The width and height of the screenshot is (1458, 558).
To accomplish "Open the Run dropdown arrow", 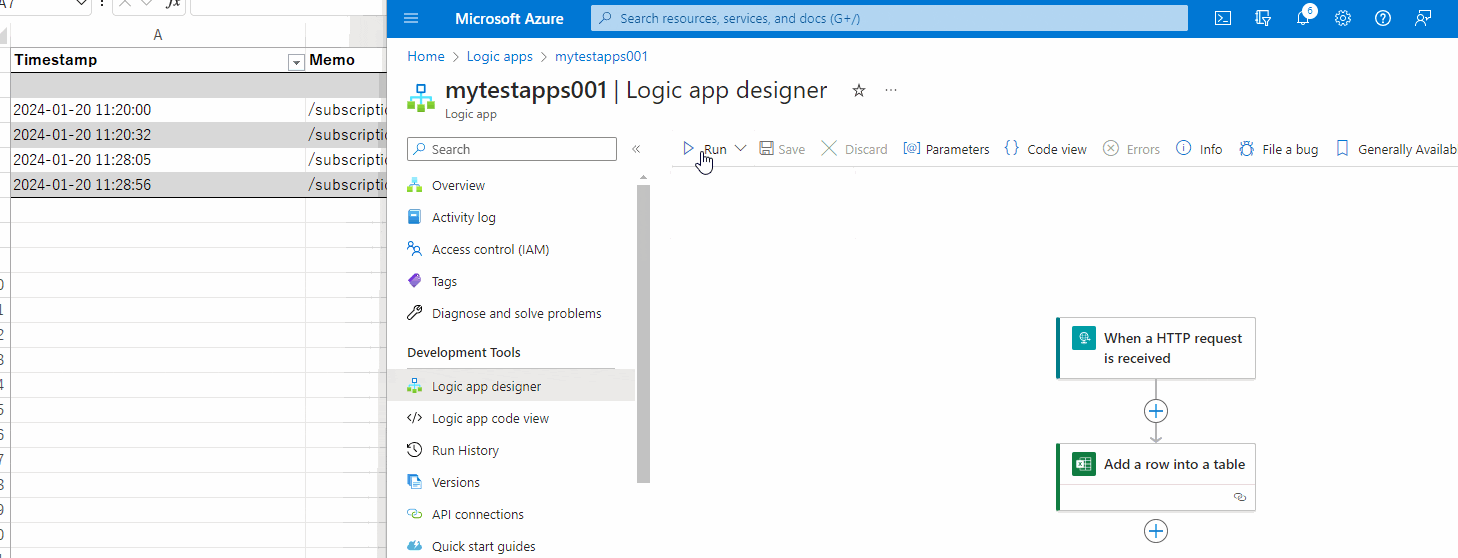I will point(740,149).
